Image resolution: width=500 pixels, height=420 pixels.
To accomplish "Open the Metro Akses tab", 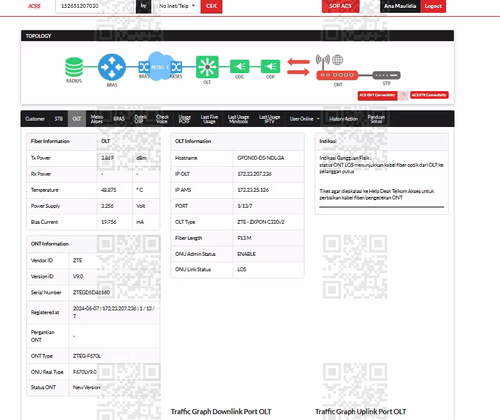I will (97, 119).
